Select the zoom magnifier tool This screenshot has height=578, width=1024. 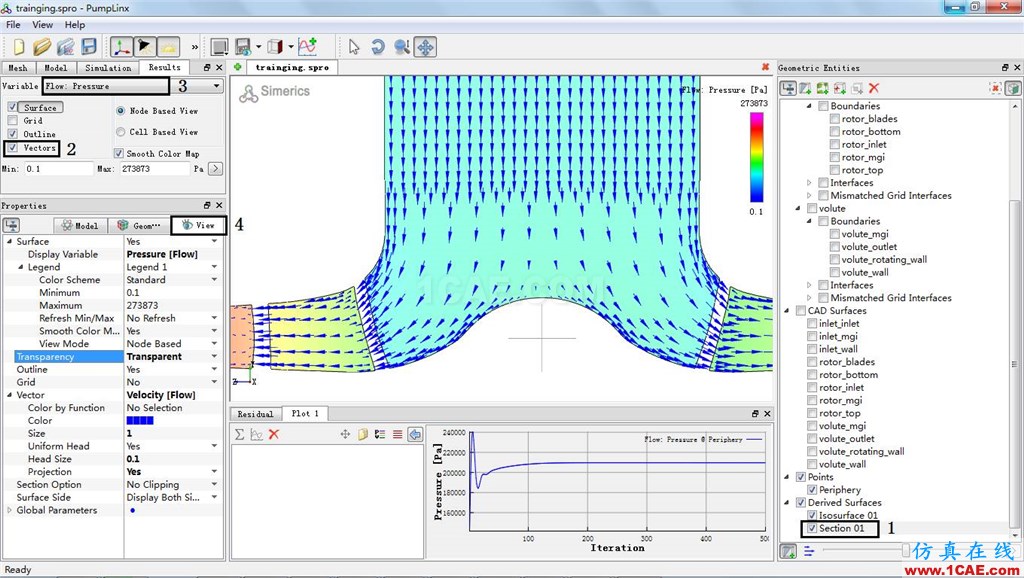(x=402, y=47)
